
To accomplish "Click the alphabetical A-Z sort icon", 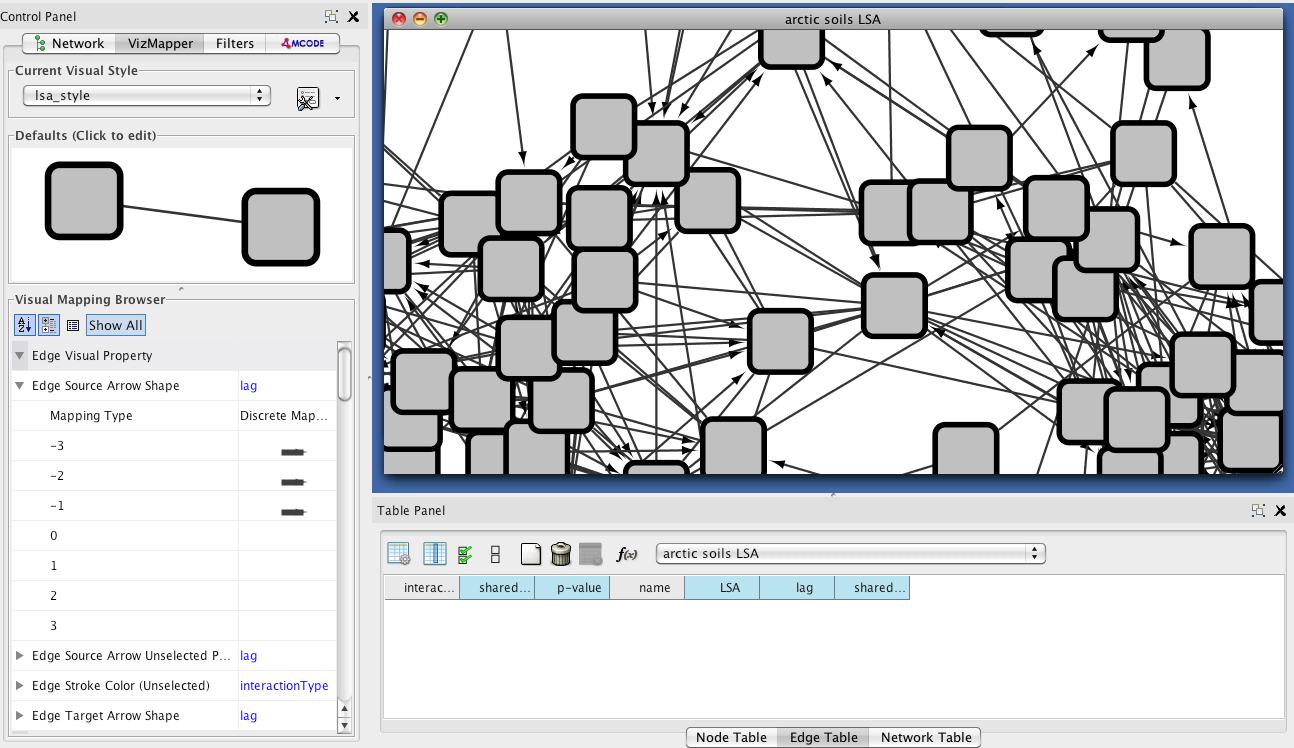I will click(x=24, y=325).
